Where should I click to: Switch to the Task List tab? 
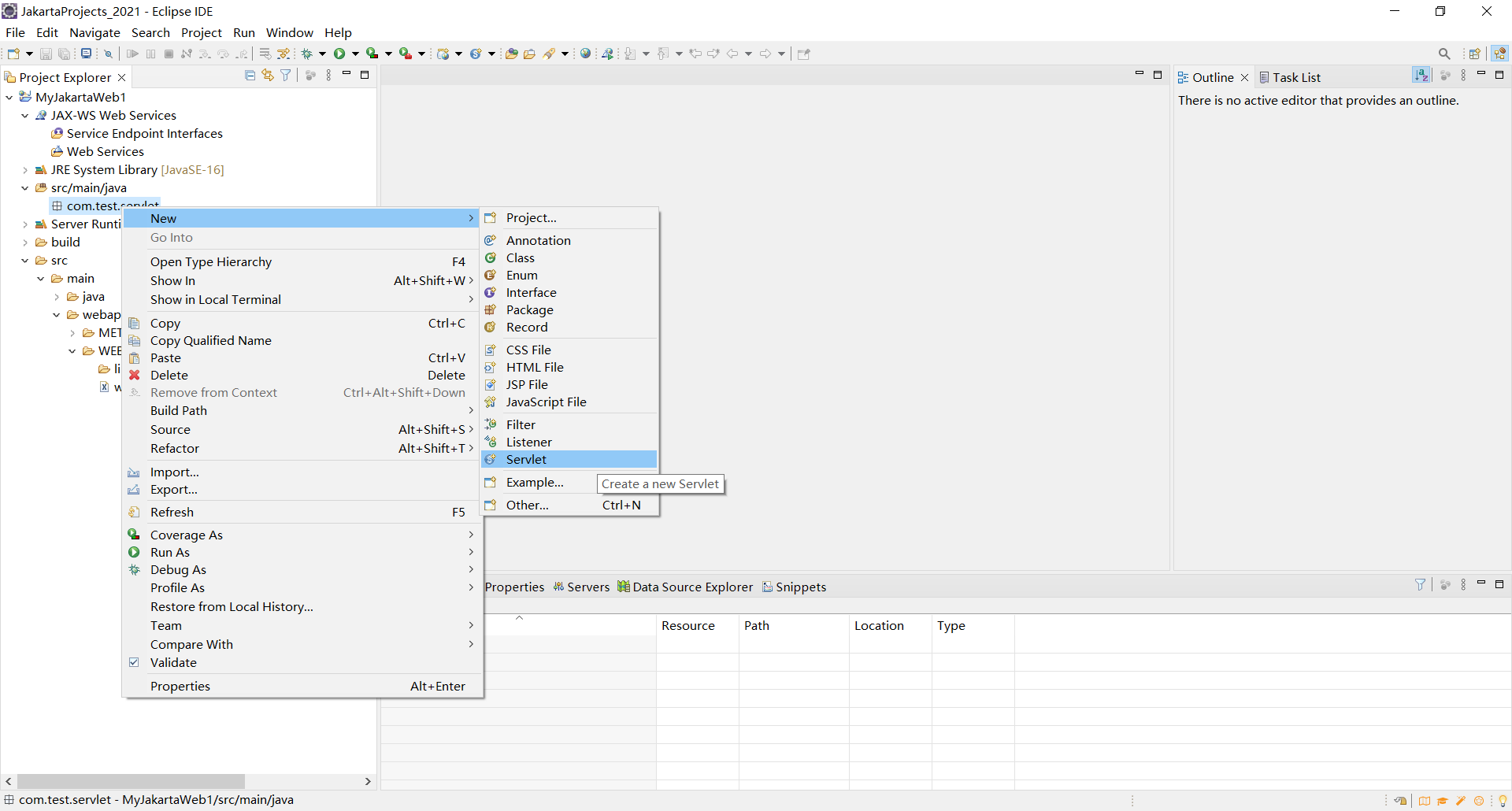point(1290,77)
